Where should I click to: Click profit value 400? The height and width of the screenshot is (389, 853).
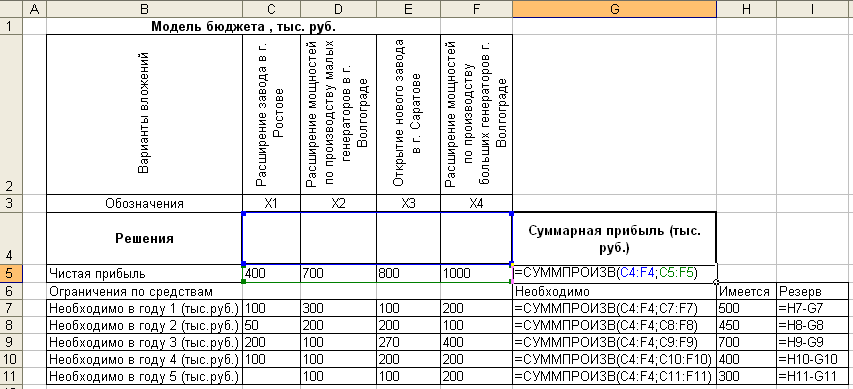[x=271, y=273]
